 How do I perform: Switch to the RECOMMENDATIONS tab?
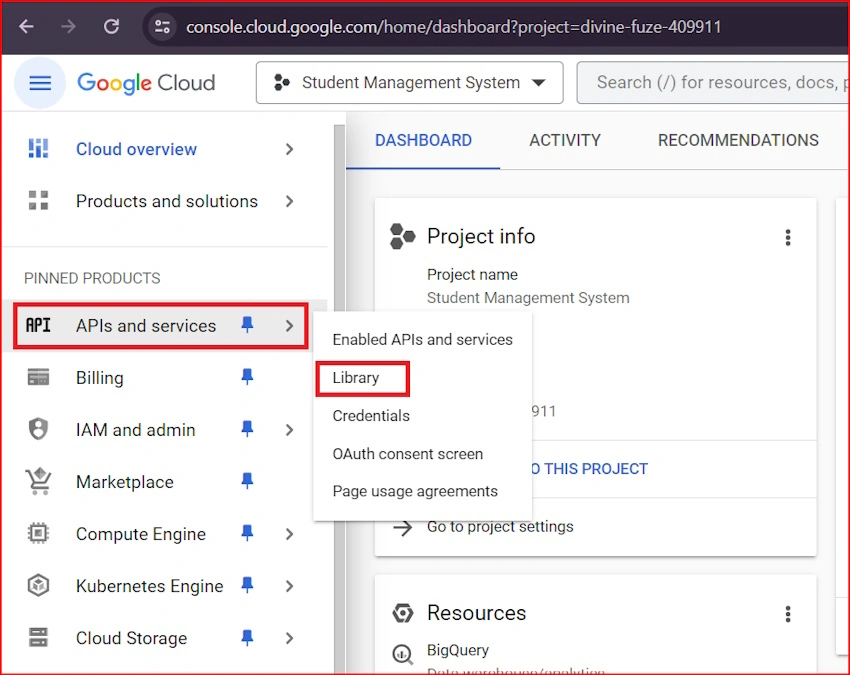click(738, 140)
